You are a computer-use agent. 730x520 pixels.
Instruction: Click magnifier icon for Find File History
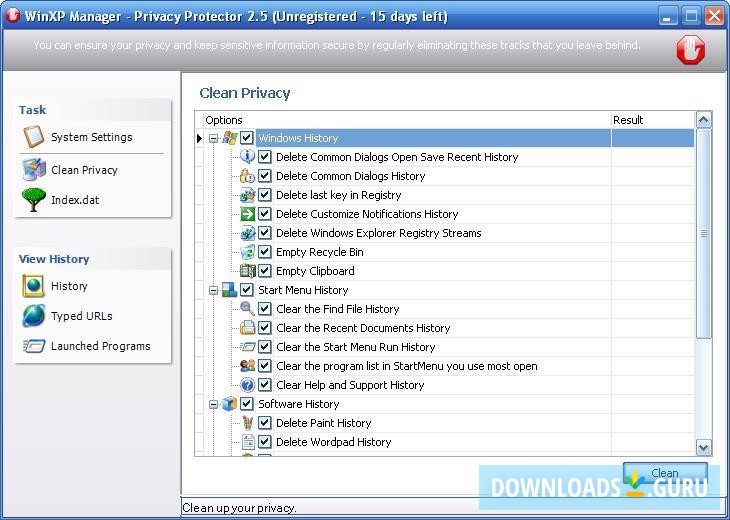[x=248, y=309]
